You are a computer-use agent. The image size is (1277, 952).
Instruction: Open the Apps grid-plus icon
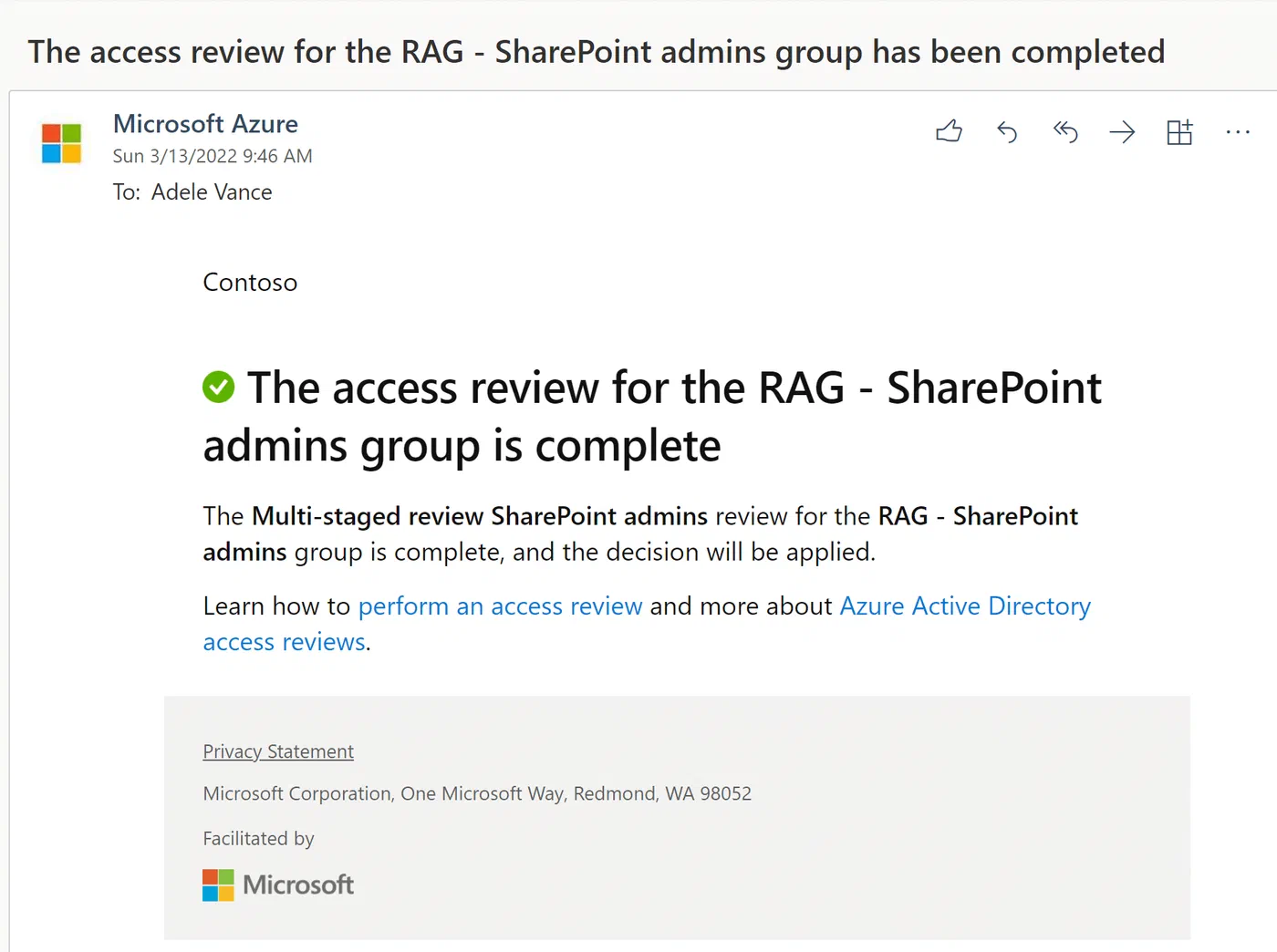1179,132
